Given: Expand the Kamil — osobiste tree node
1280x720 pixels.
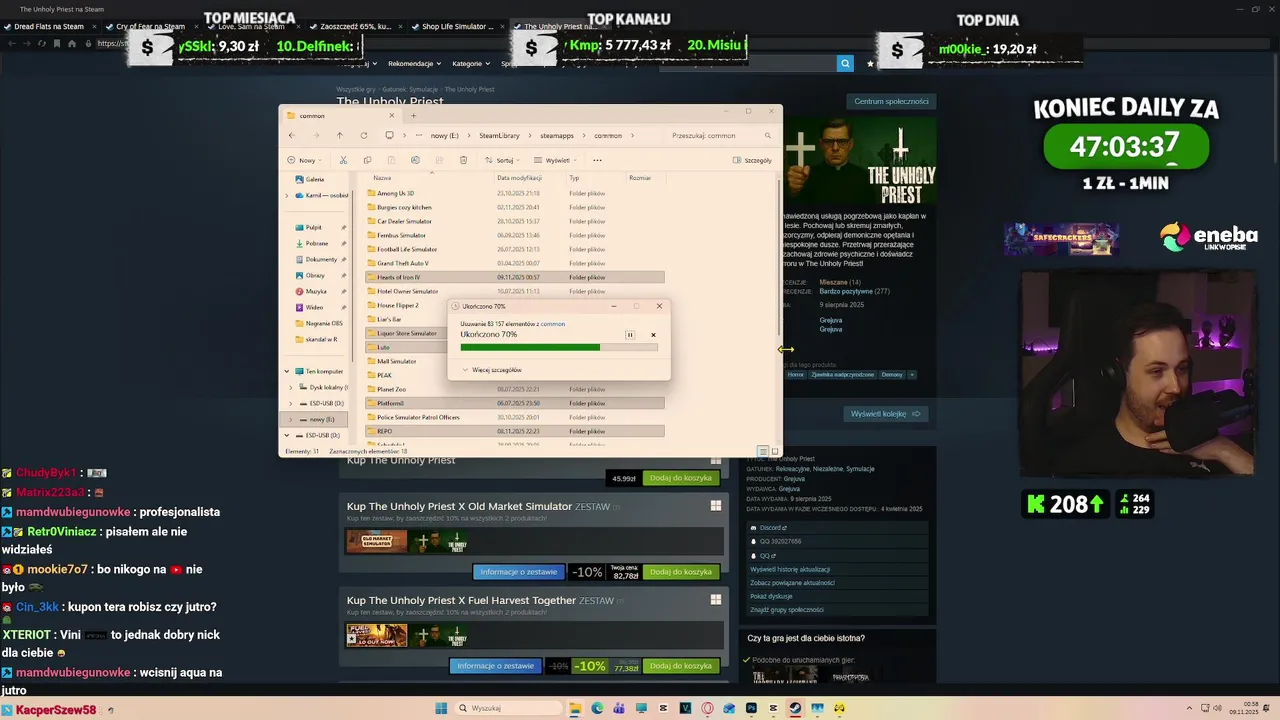Looking at the screenshot, I should pos(287,195).
